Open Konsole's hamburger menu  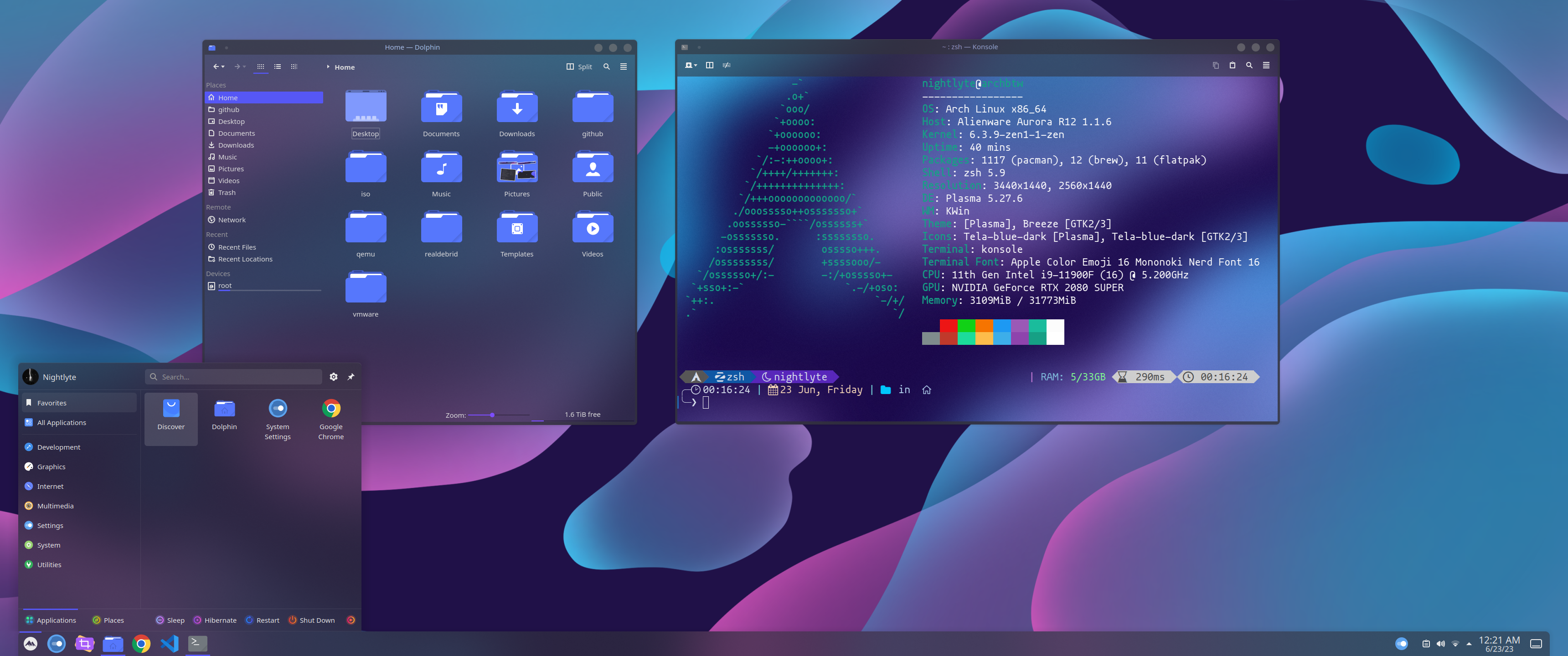(1266, 65)
